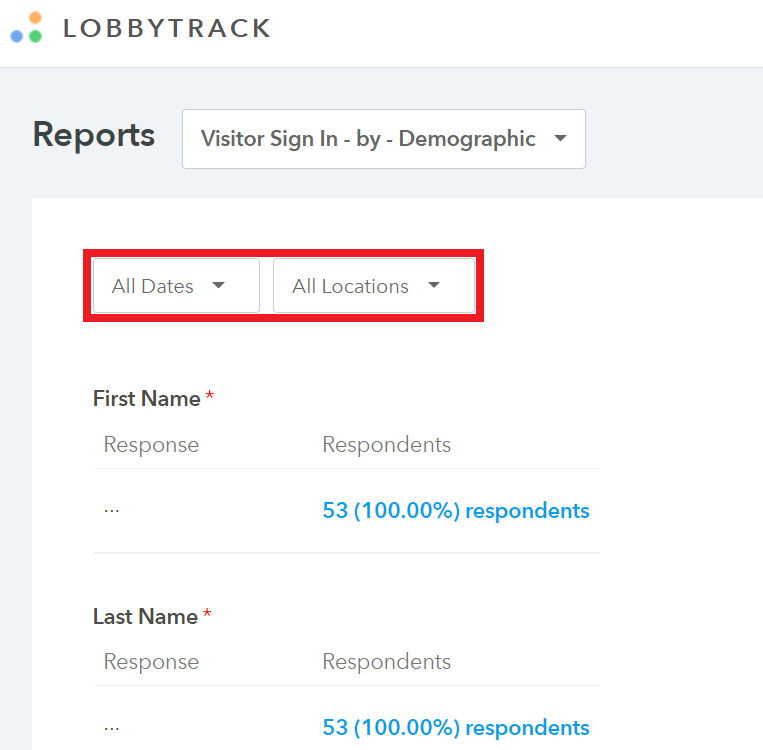The width and height of the screenshot is (763, 750).
Task: Expand the All Locations filter
Action: point(374,285)
